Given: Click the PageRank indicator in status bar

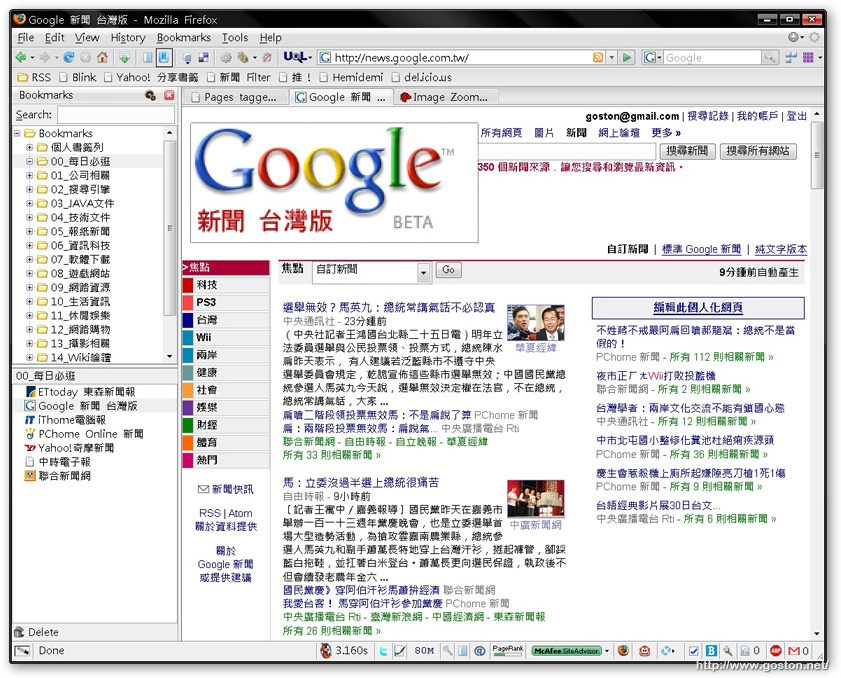Looking at the screenshot, I should click(x=508, y=651).
